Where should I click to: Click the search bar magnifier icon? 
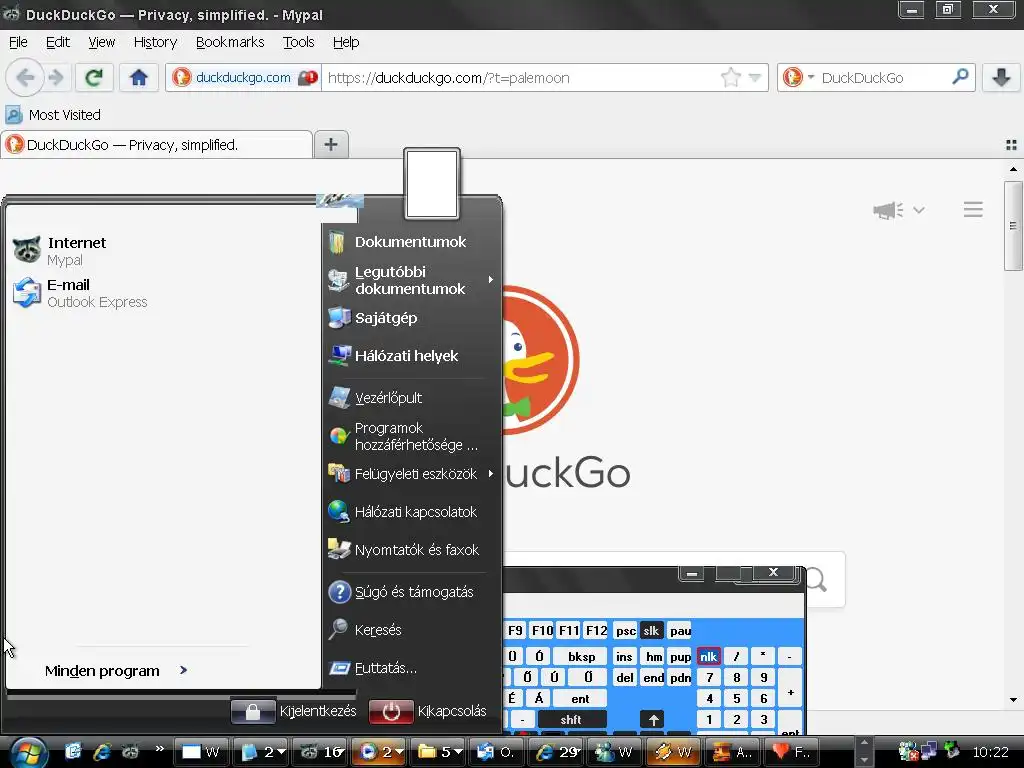(x=960, y=77)
